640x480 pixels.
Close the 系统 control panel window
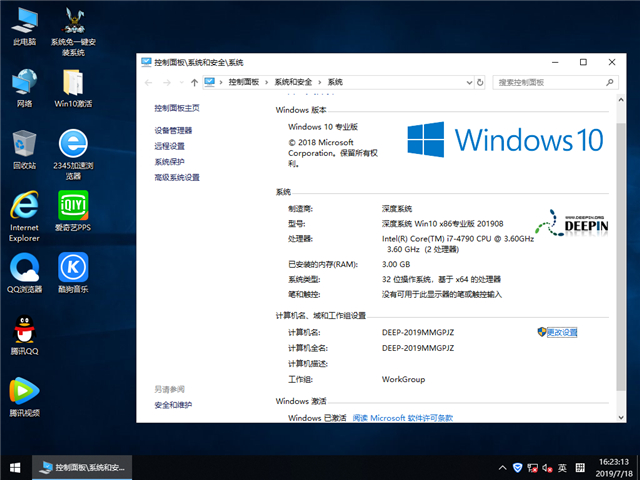click(x=611, y=62)
